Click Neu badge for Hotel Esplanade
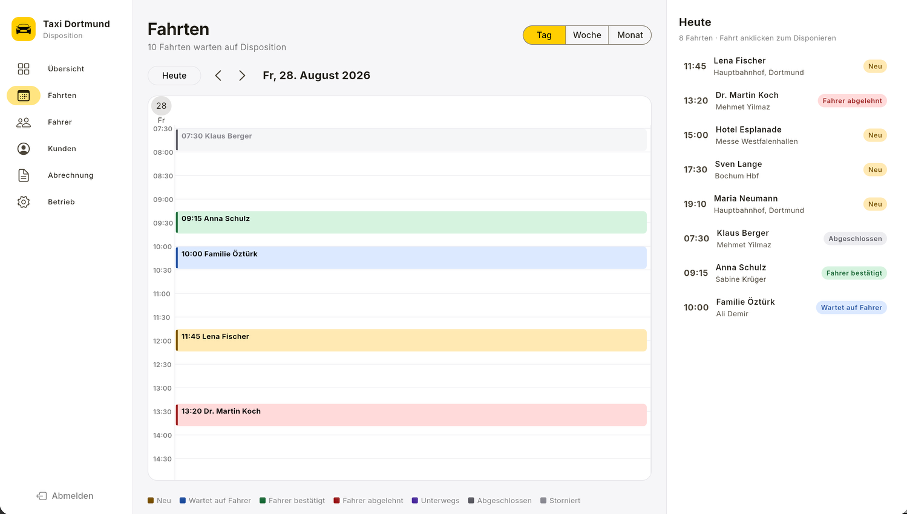The height and width of the screenshot is (514, 908). click(x=875, y=135)
